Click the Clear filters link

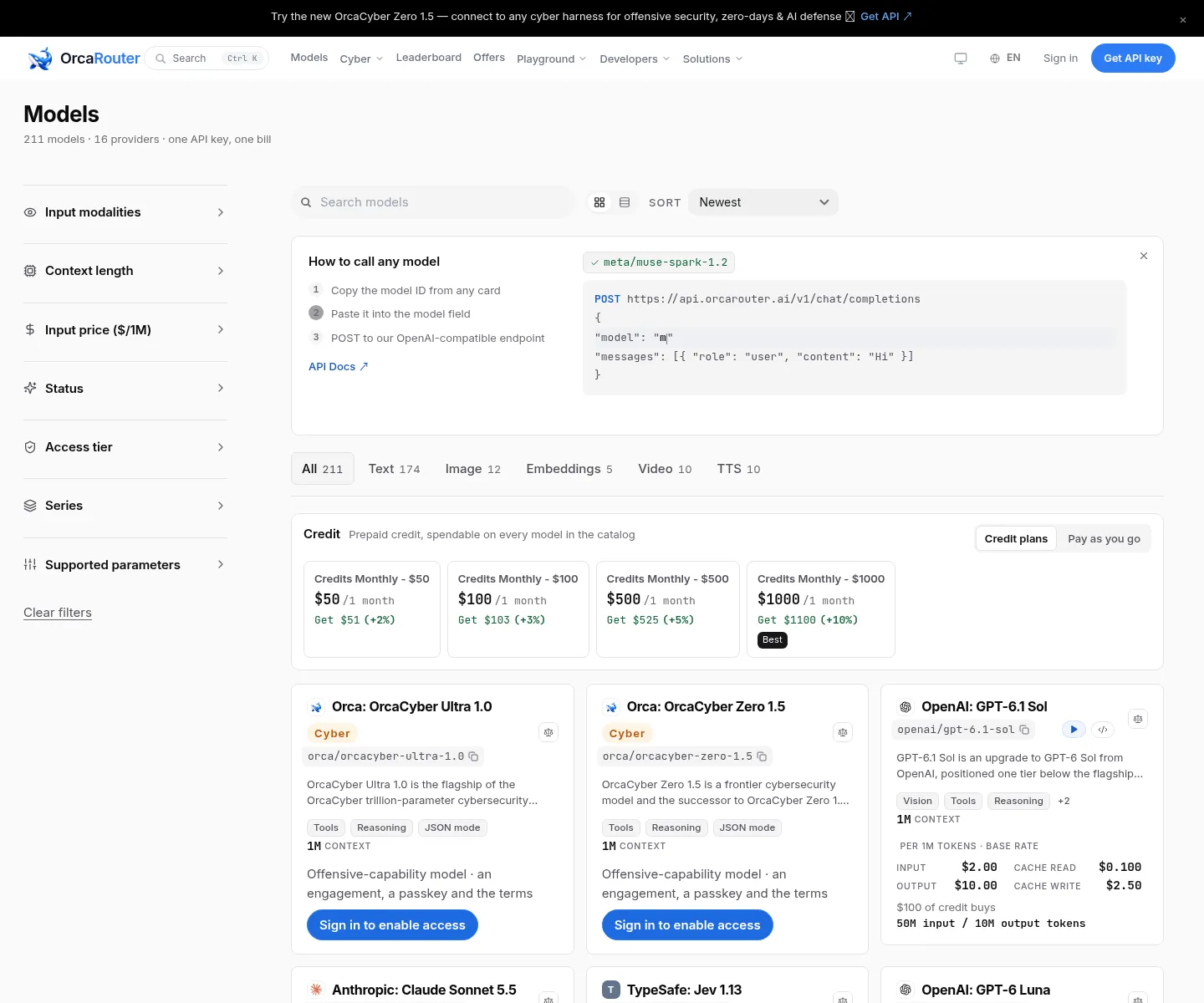[x=58, y=613]
